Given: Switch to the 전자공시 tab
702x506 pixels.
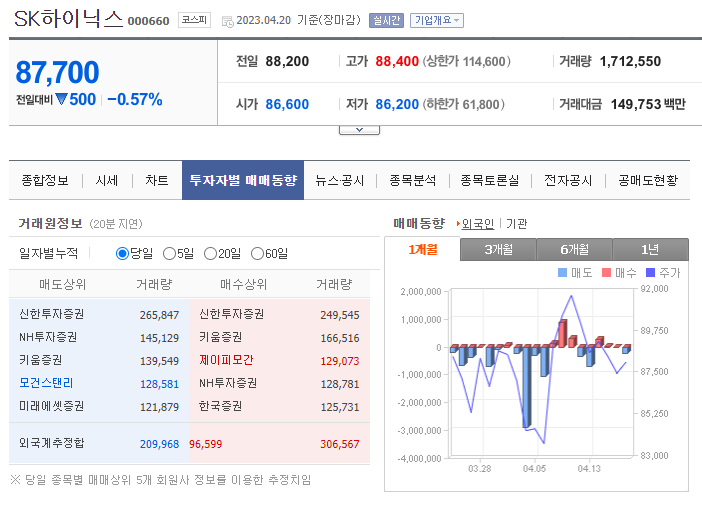Looking at the screenshot, I should [x=568, y=180].
